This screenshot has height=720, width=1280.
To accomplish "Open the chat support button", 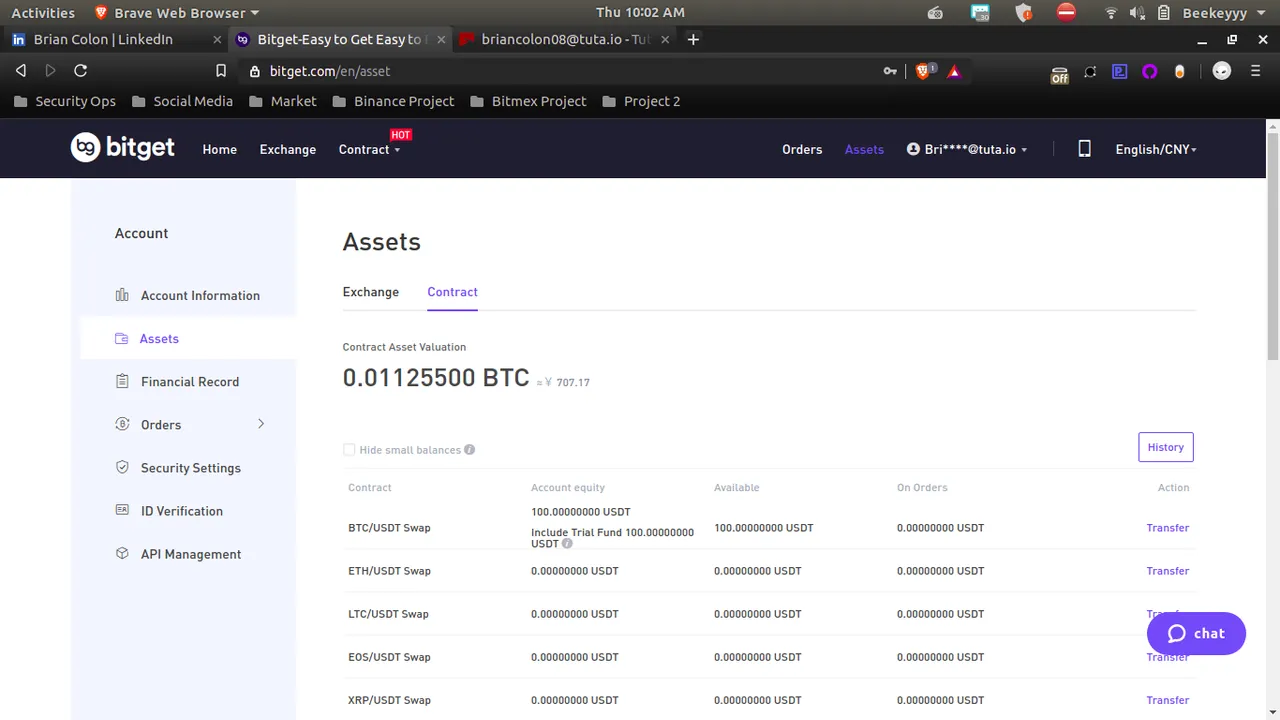I will pyautogui.click(x=1196, y=633).
